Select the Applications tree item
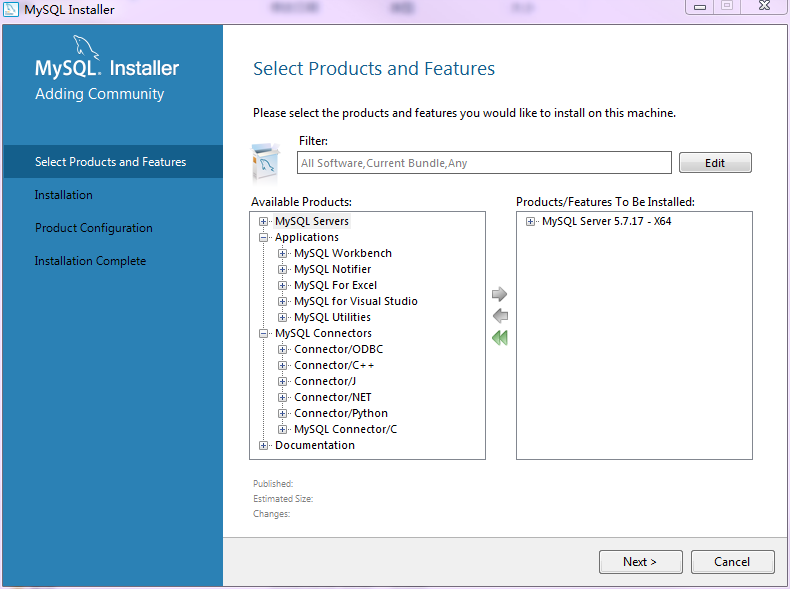Screen dimensions: 790x589 307,237
